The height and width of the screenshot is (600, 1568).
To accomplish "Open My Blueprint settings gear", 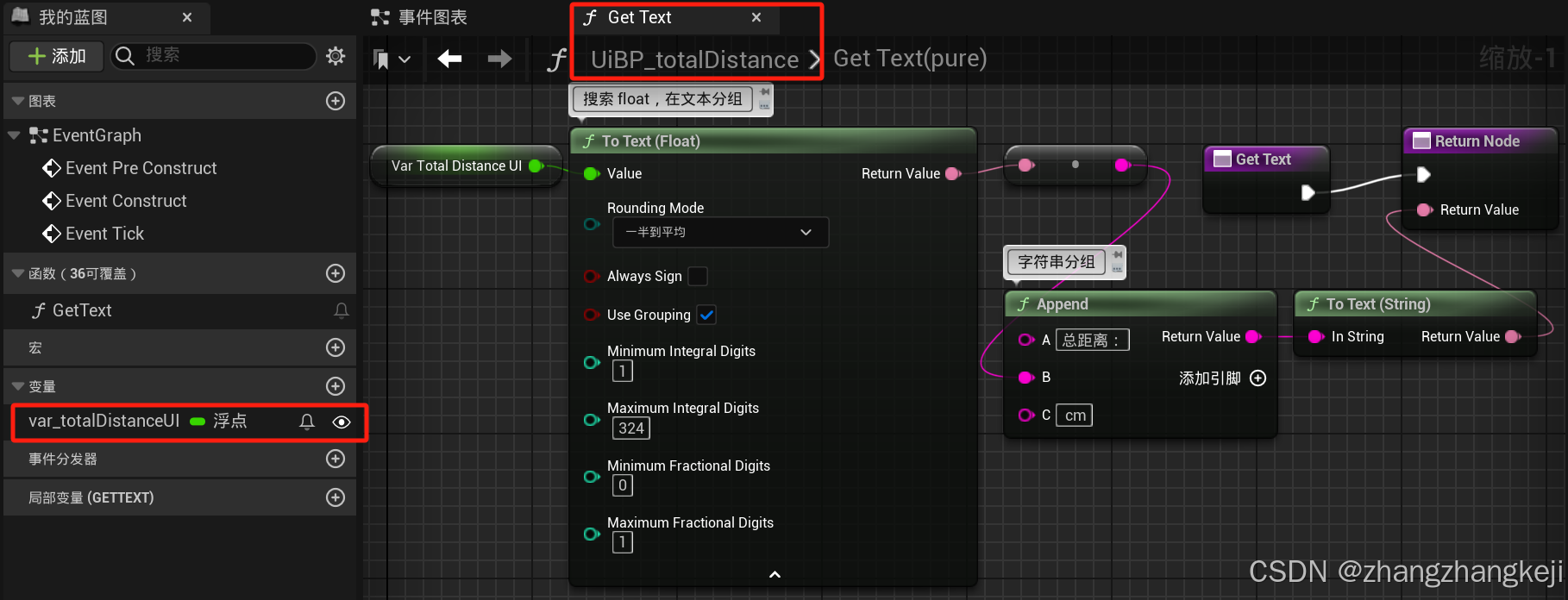I will (x=336, y=56).
